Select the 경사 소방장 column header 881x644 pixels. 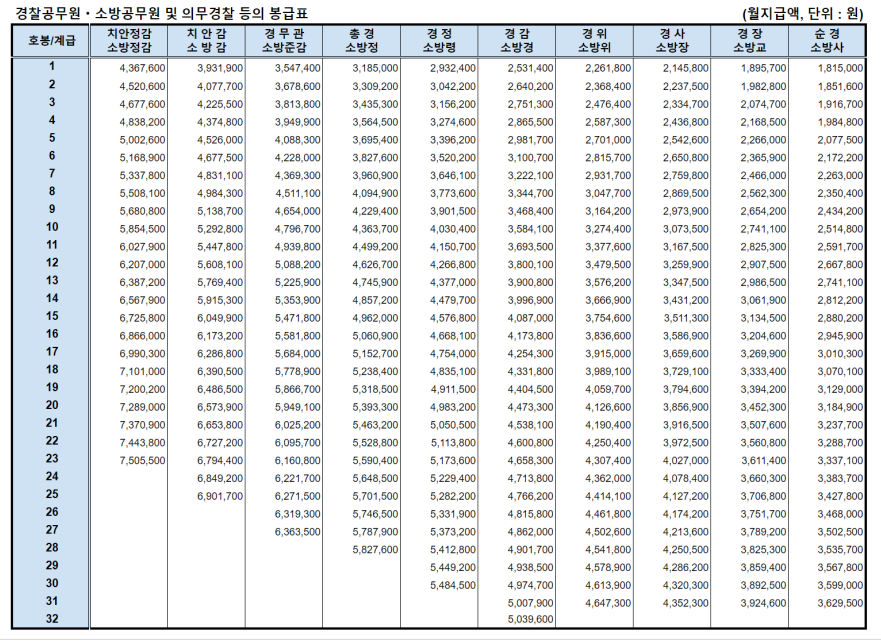(672, 41)
